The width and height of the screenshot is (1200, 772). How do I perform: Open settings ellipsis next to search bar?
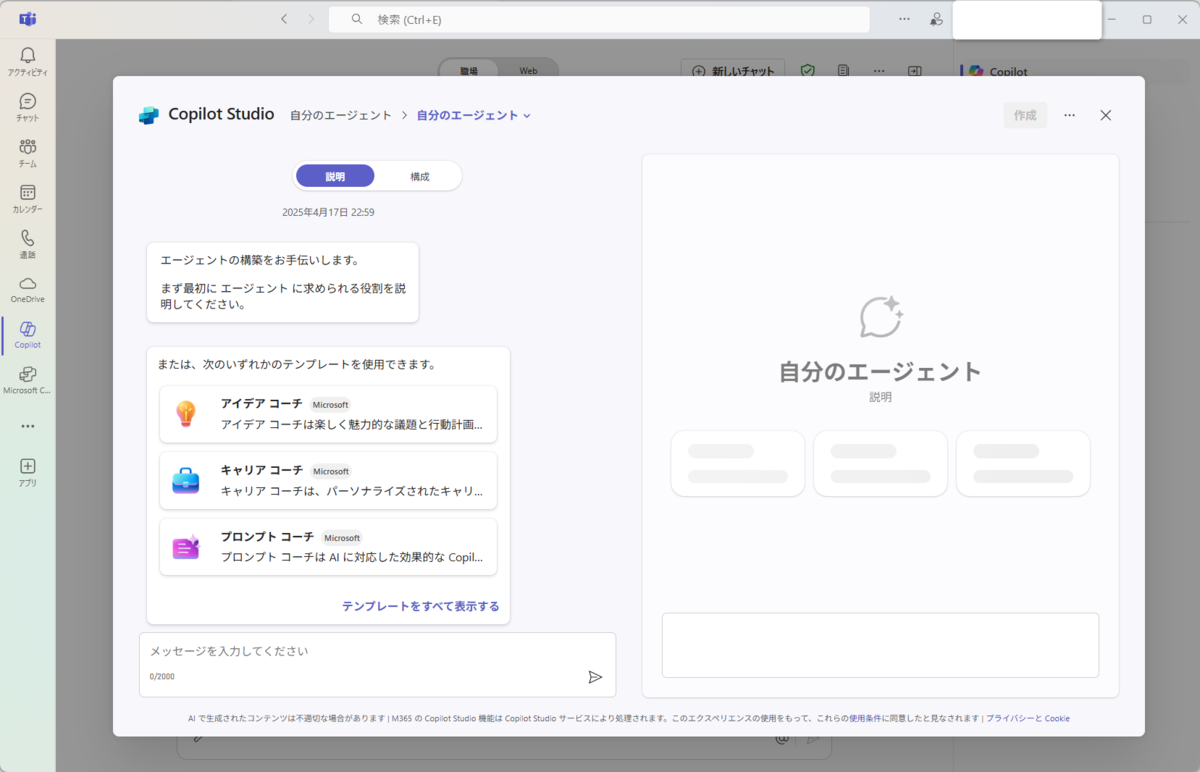pyautogui.click(x=904, y=19)
